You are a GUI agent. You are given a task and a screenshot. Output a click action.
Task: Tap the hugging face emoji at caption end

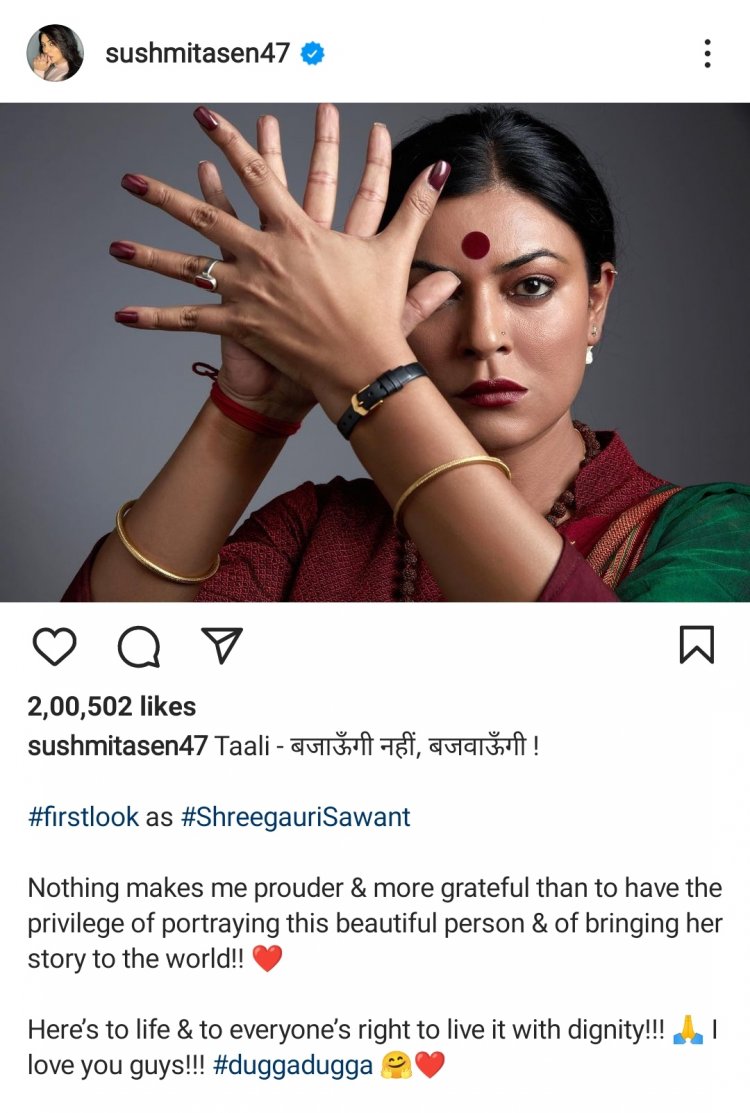pos(396,1065)
